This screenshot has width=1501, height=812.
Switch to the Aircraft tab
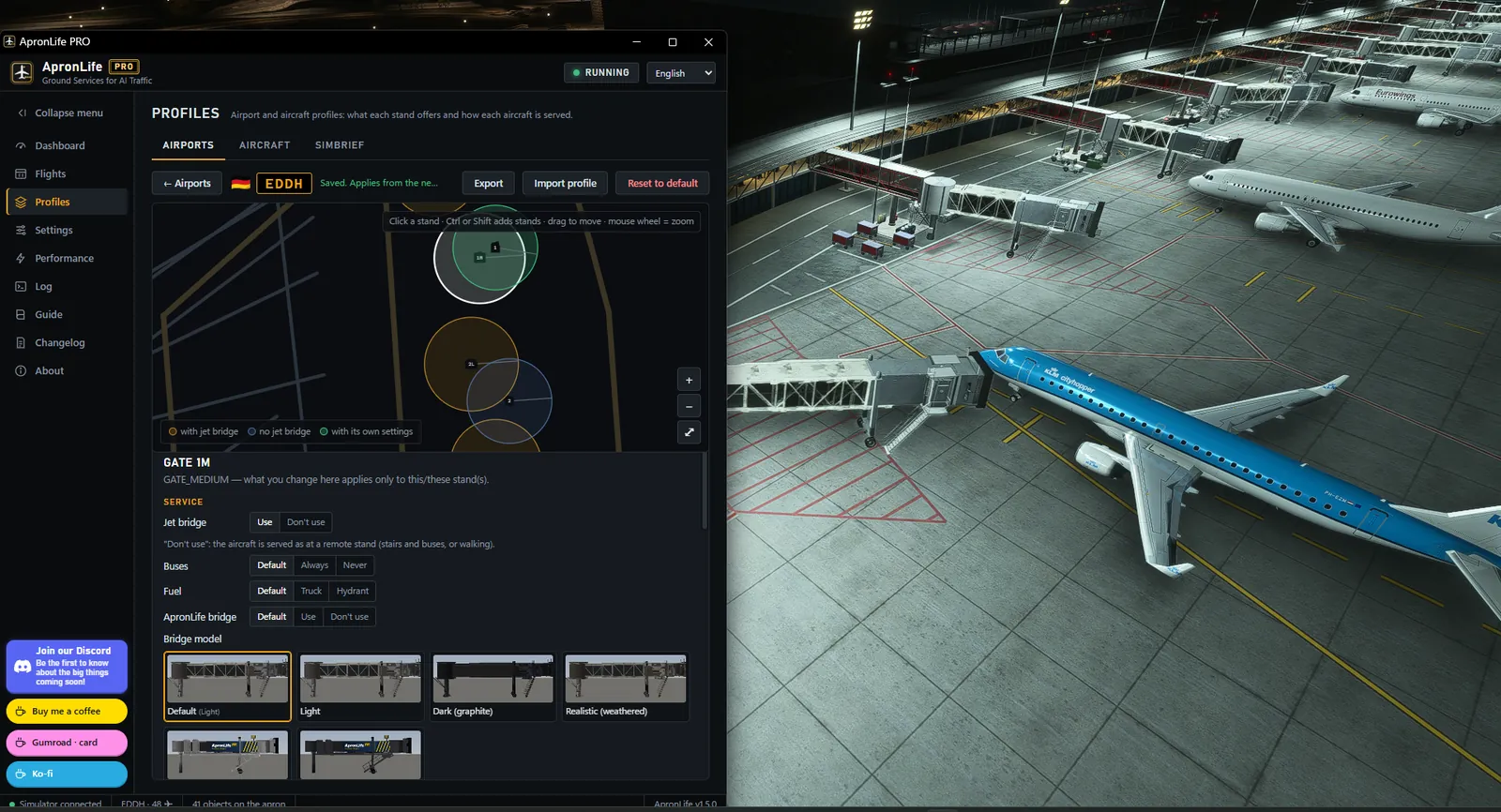pos(265,145)
